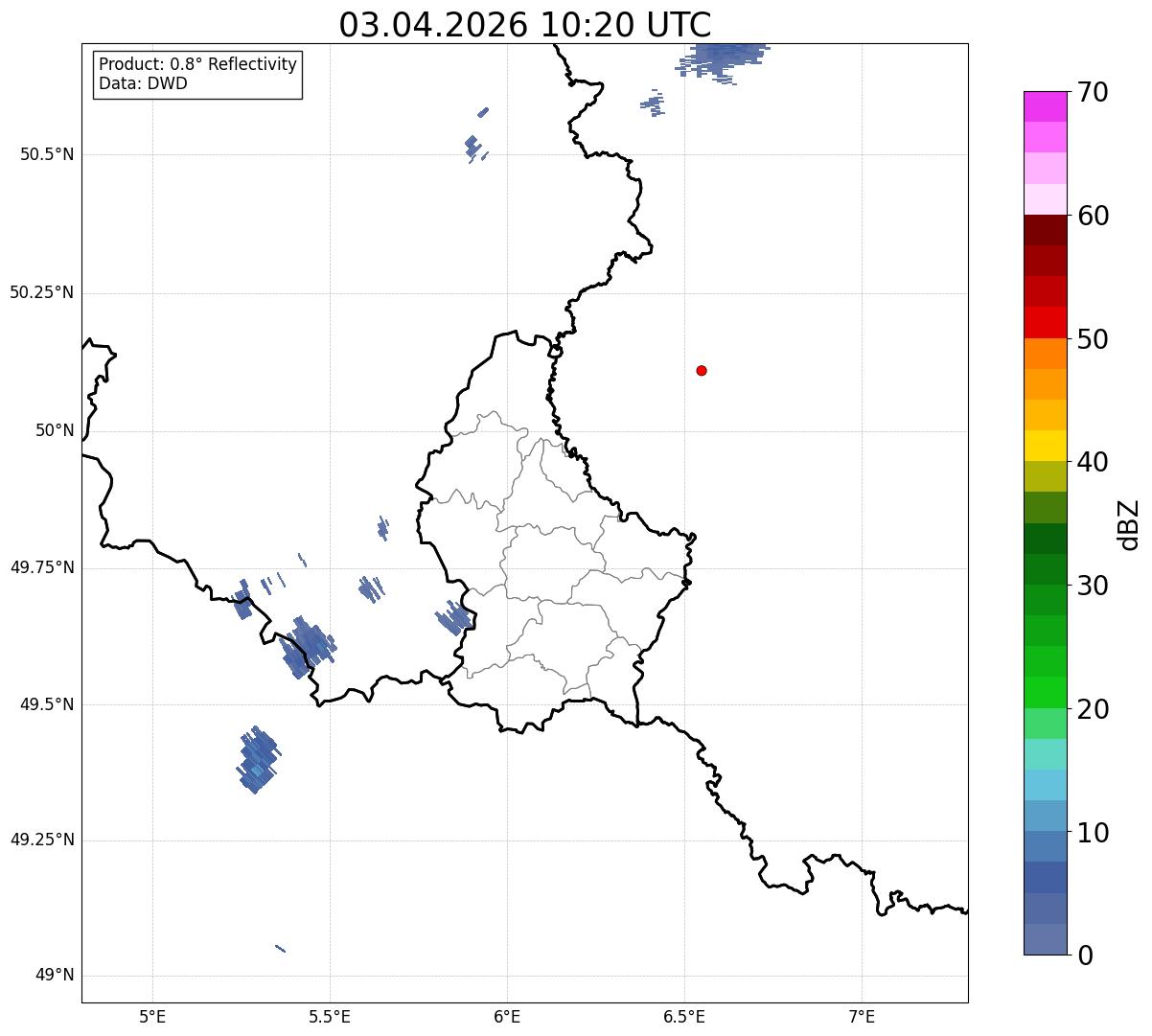Click the small radar echo near 50.5°N 5.9°E

click(474, 149)
